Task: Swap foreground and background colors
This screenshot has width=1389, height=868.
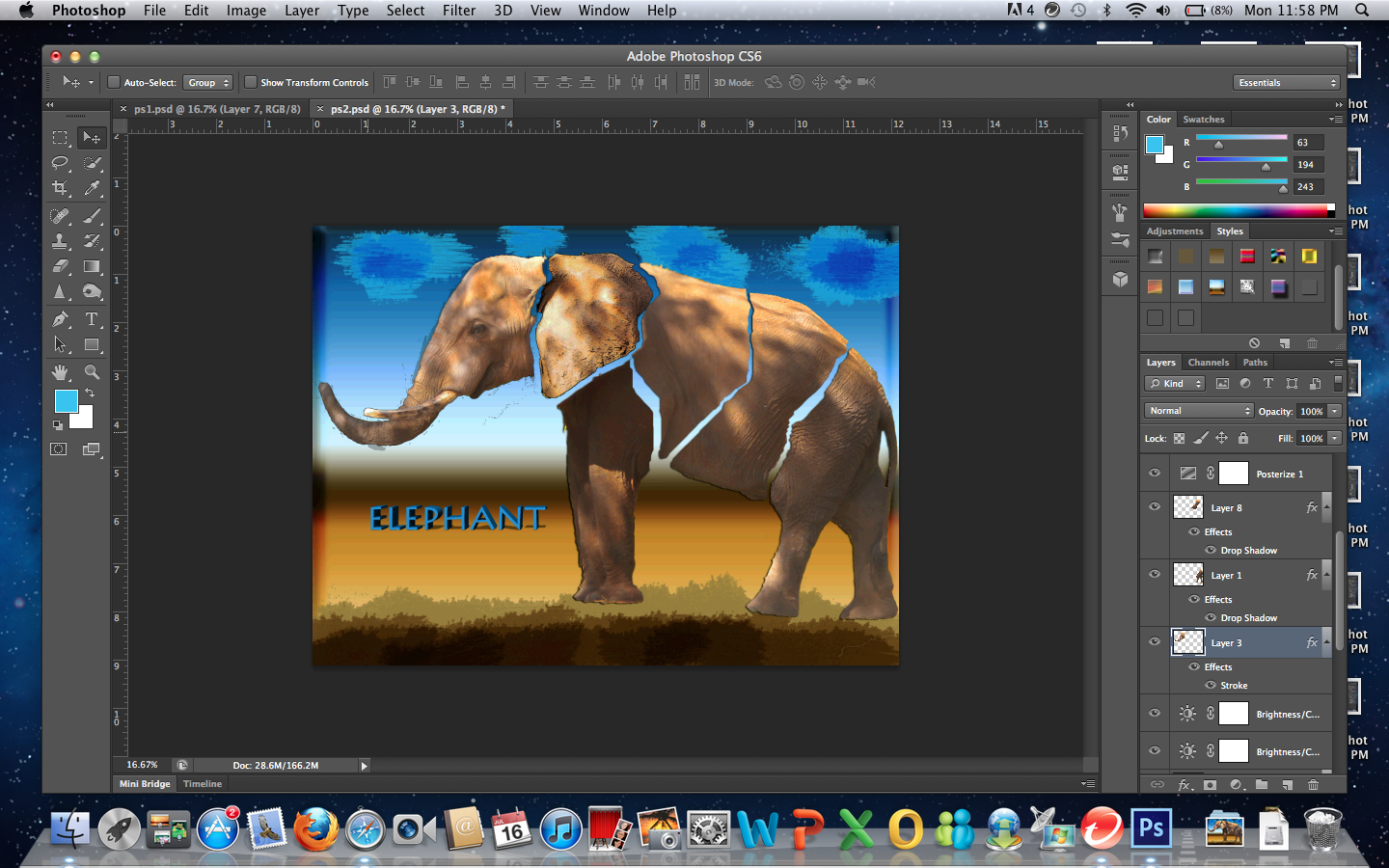Action: click(x=90, y=393)
